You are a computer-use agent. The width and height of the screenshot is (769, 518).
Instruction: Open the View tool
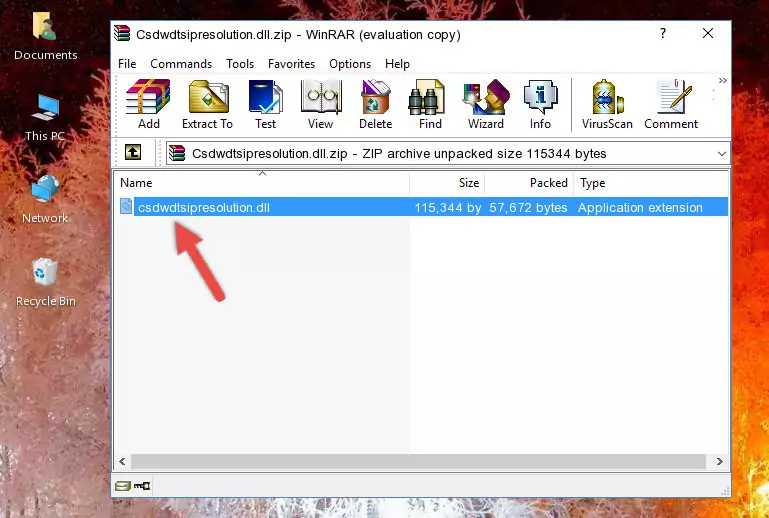pos(321,104)
